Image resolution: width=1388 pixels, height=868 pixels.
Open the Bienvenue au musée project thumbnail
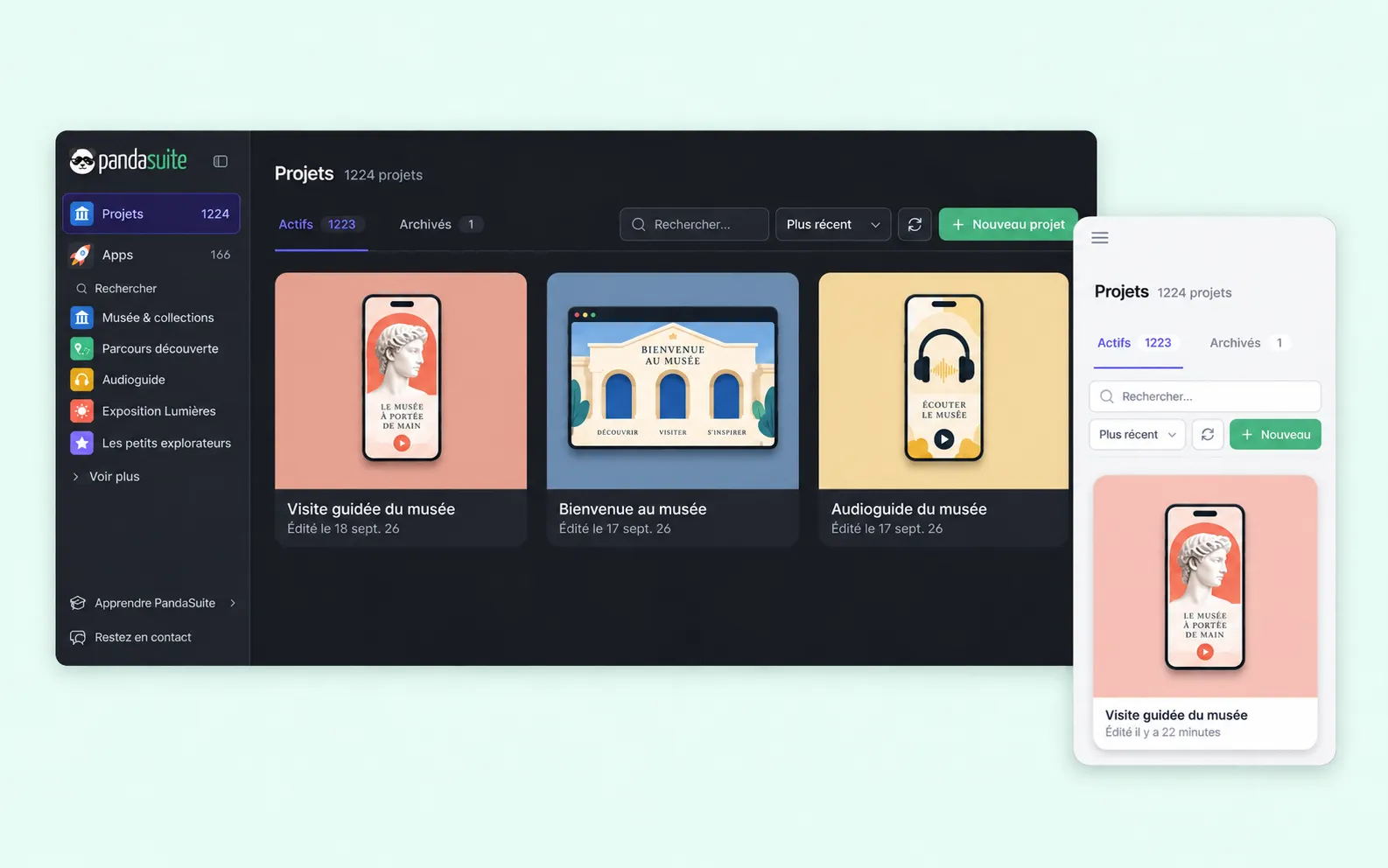[672, 381]
